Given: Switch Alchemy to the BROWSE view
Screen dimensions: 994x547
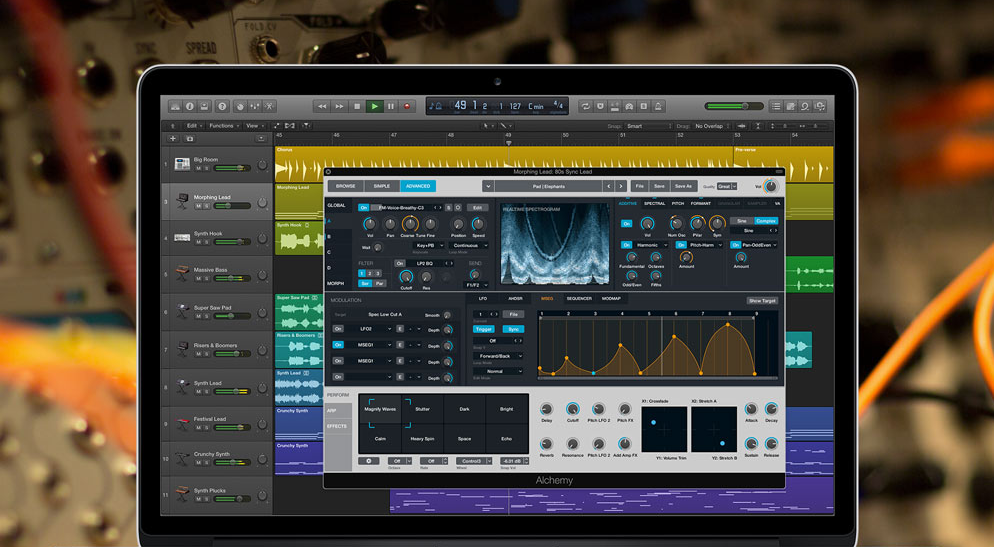Looking at the screenshot, I should 345,186.
